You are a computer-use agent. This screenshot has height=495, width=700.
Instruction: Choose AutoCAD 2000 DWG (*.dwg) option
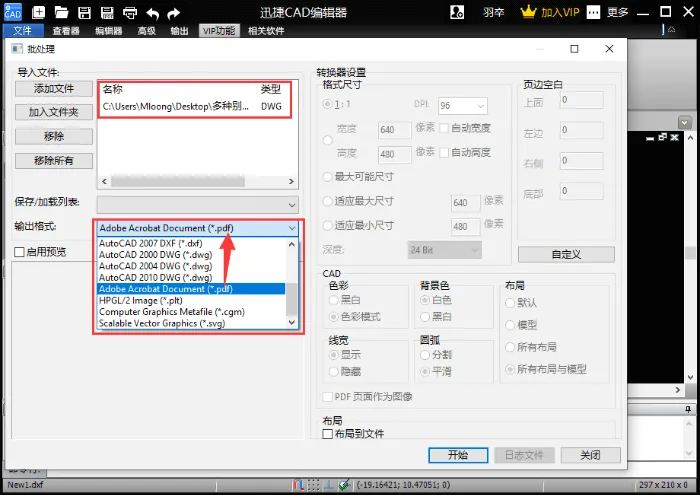coord(191,255)
